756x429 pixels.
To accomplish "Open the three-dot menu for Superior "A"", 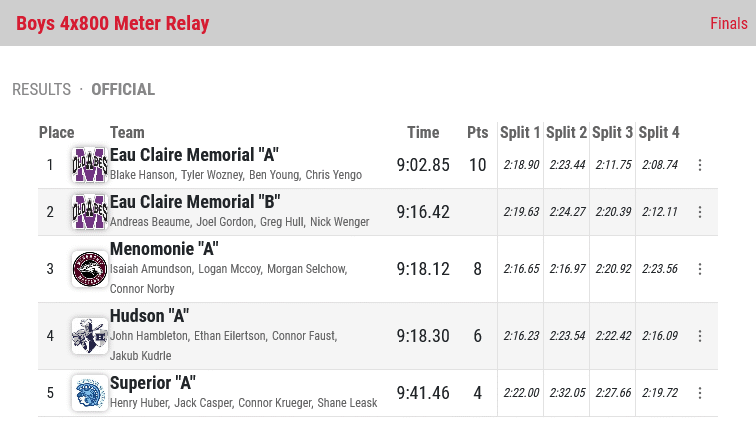I will point(700,393).
